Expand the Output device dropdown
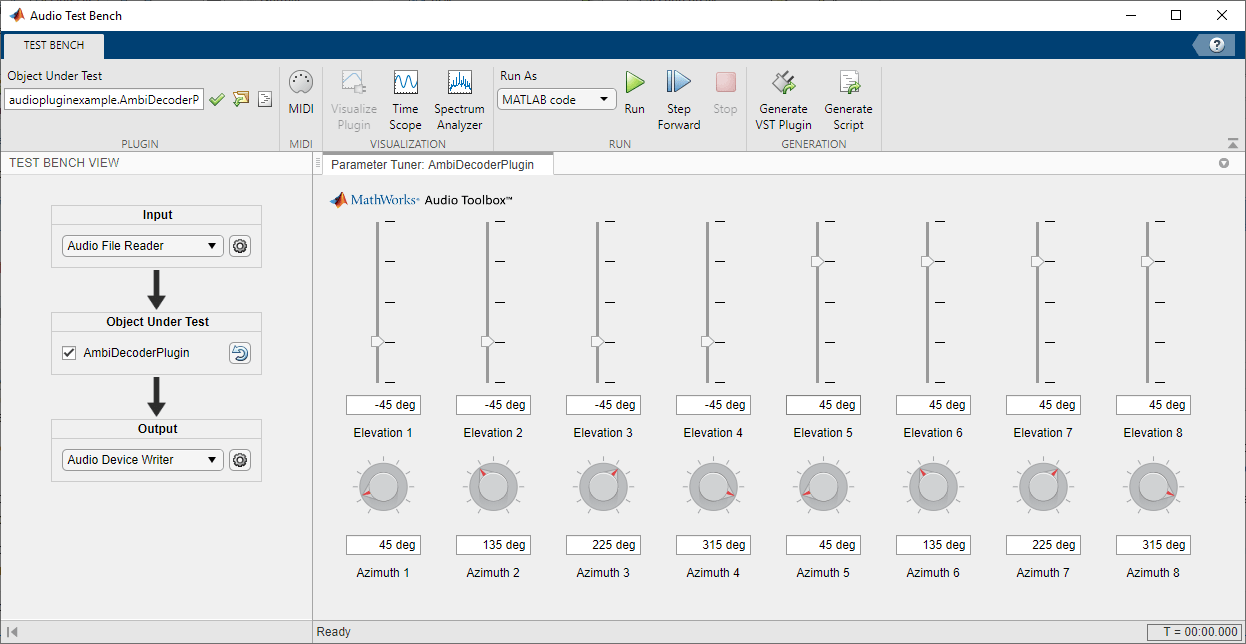The height and width of the screenshot is (644, 1246). [143, 460]
